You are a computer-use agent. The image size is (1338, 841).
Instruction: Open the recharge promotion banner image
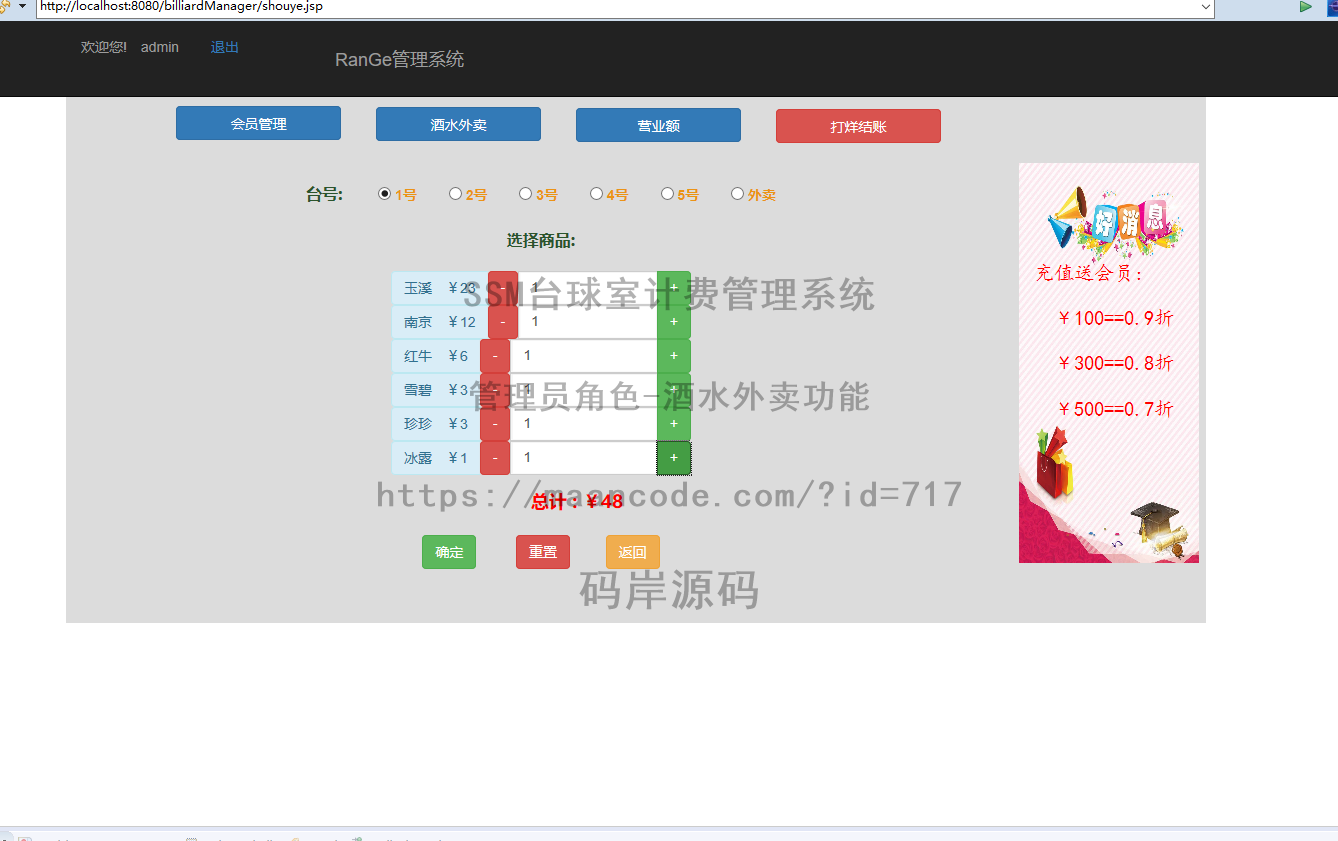[x=1108, y=363]
